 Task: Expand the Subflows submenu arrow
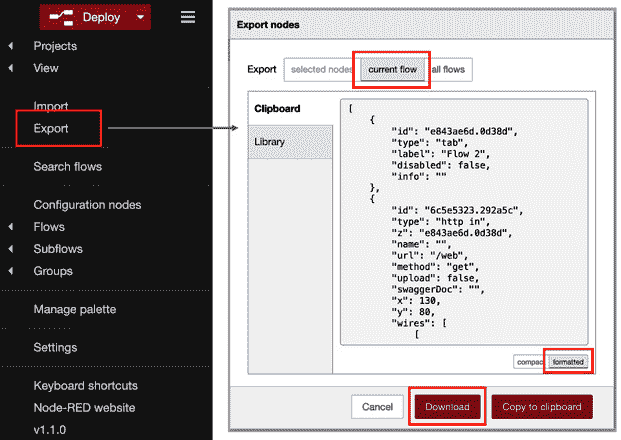(x=11, y=249)
